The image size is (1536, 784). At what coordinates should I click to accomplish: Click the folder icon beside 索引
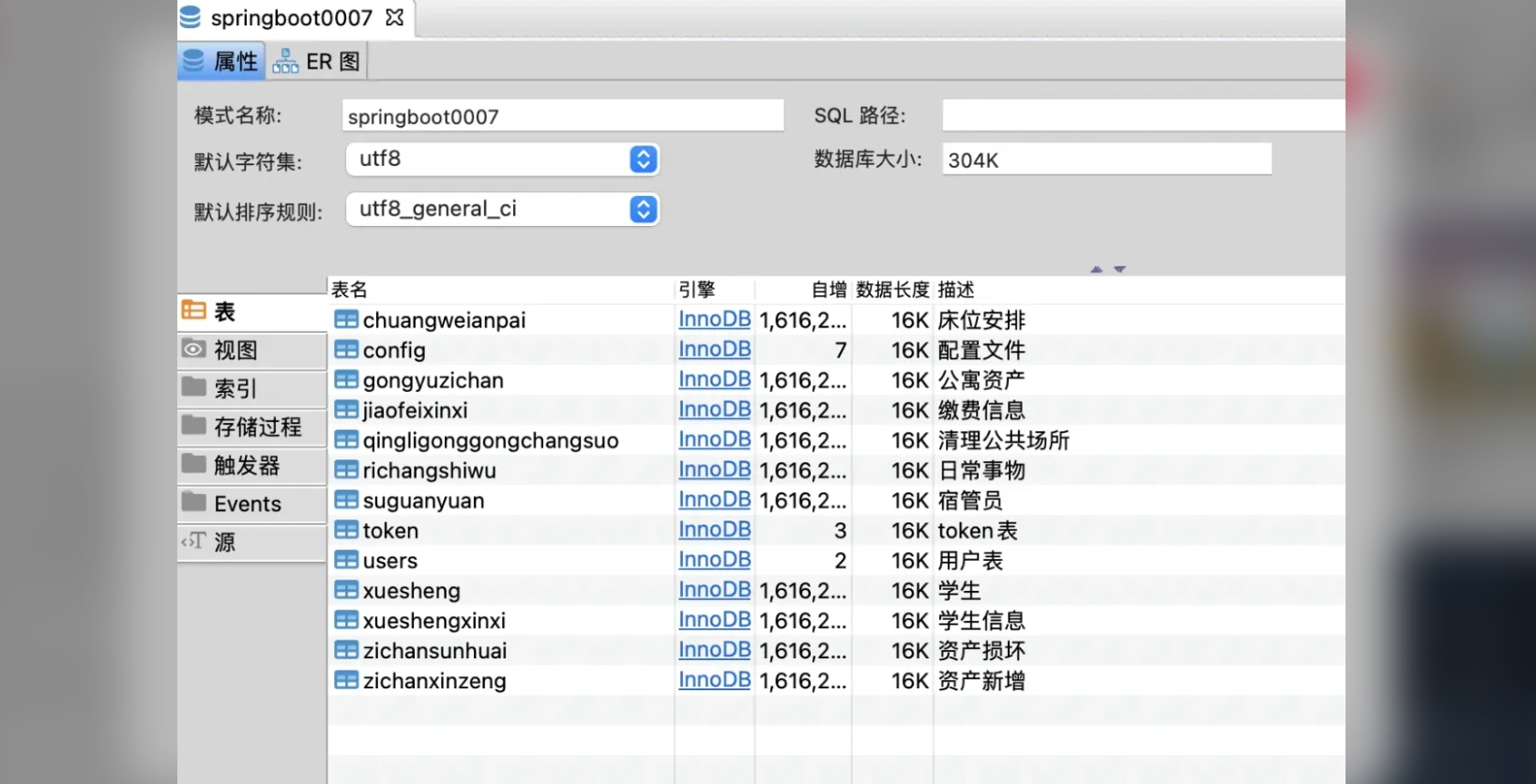[194, 386]
